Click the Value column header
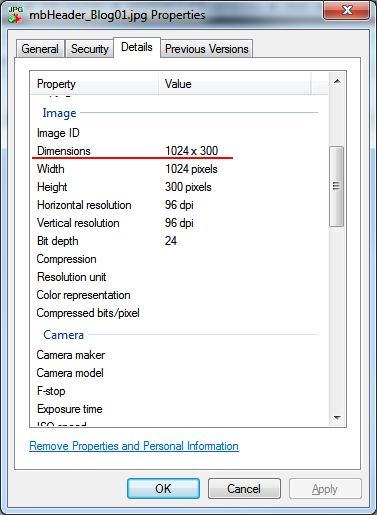This screenshot has height=515, width=377. 235,84
